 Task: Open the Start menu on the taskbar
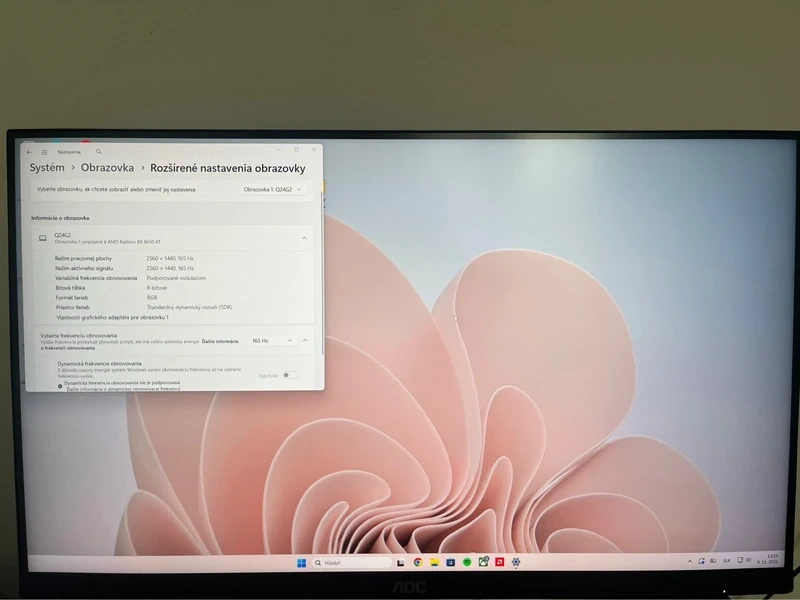(302, 561)
